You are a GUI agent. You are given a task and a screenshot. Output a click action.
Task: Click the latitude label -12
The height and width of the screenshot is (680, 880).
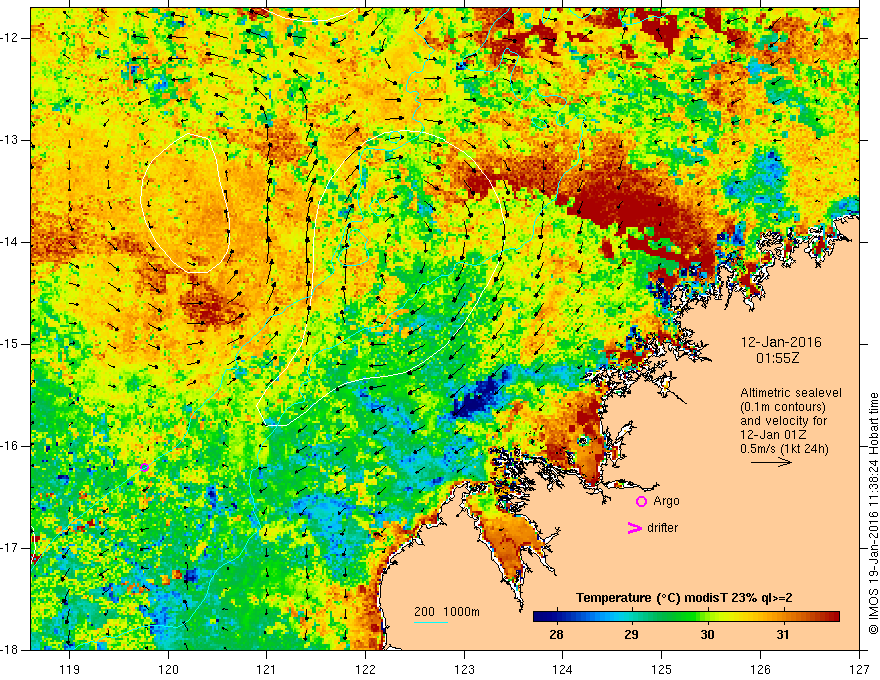(x=11, y=38)
